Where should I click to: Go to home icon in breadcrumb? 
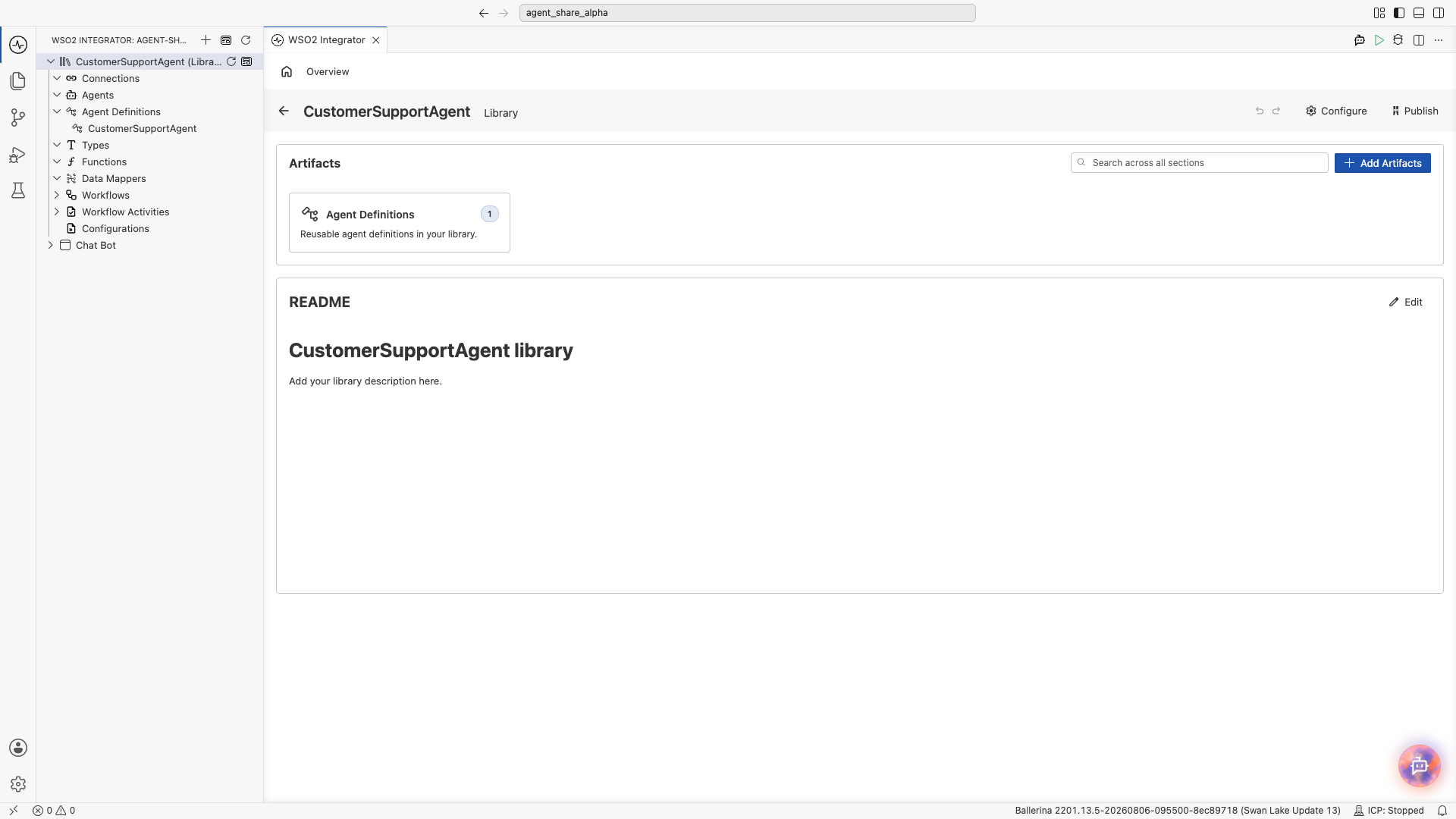click(287, 71)
